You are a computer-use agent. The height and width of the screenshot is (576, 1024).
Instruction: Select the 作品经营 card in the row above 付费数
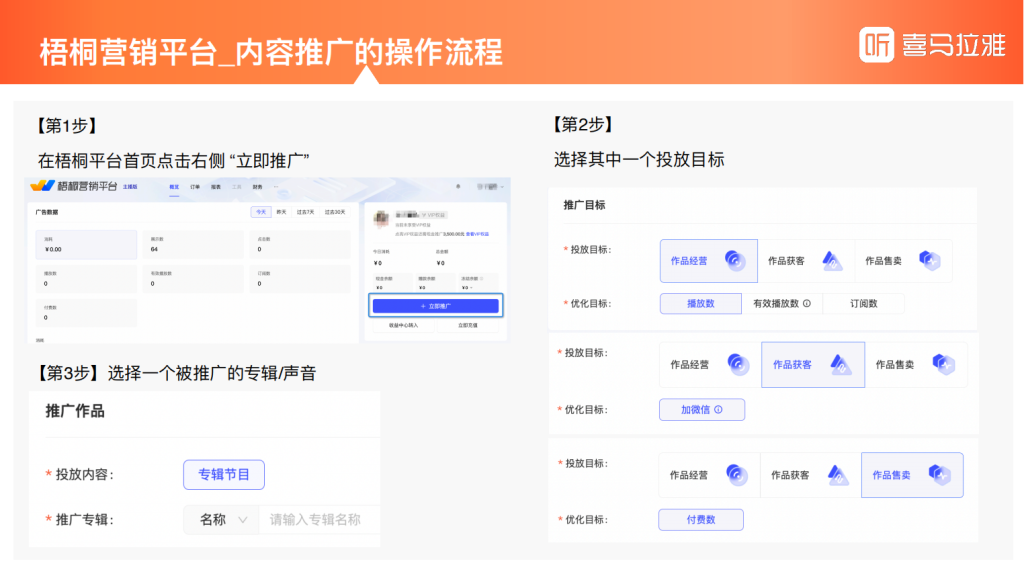click(x=709, y=475)
